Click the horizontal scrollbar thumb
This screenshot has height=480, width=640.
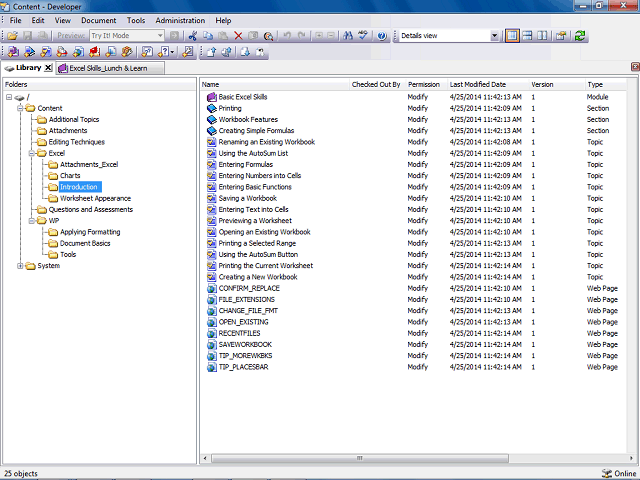point(360,458)
